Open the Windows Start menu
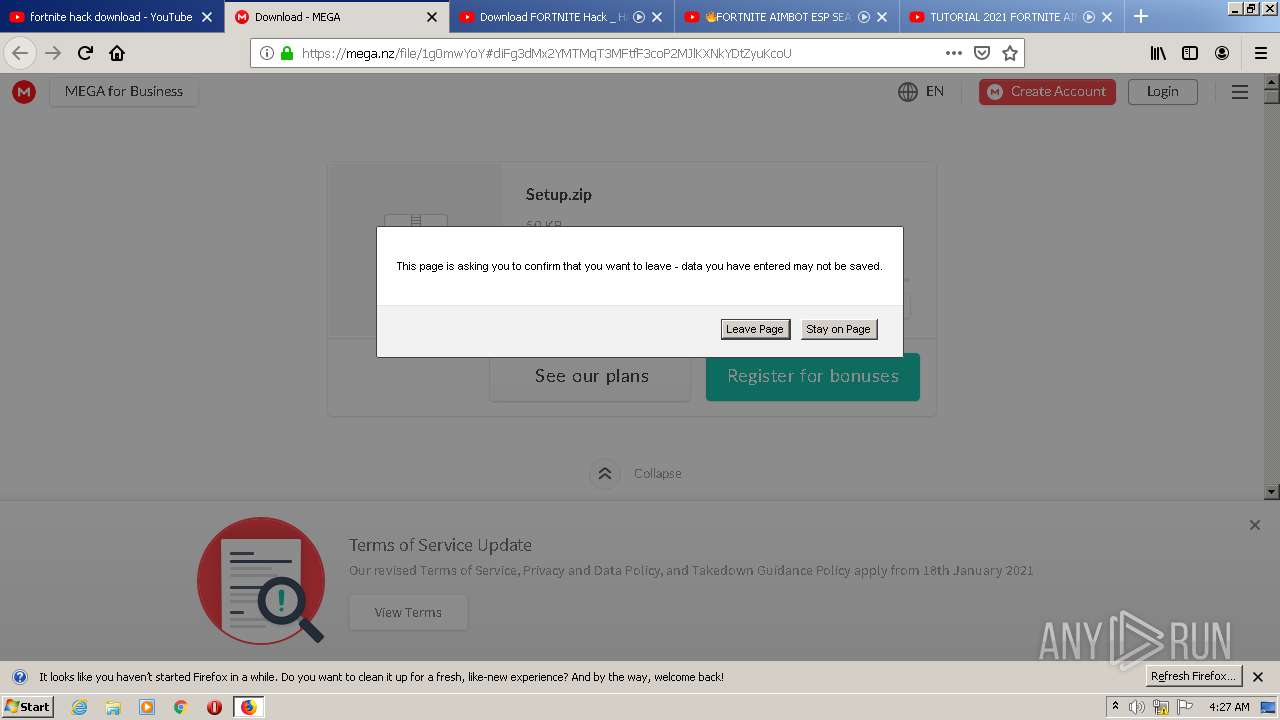The image size is (1280, 720). point(27,706)
